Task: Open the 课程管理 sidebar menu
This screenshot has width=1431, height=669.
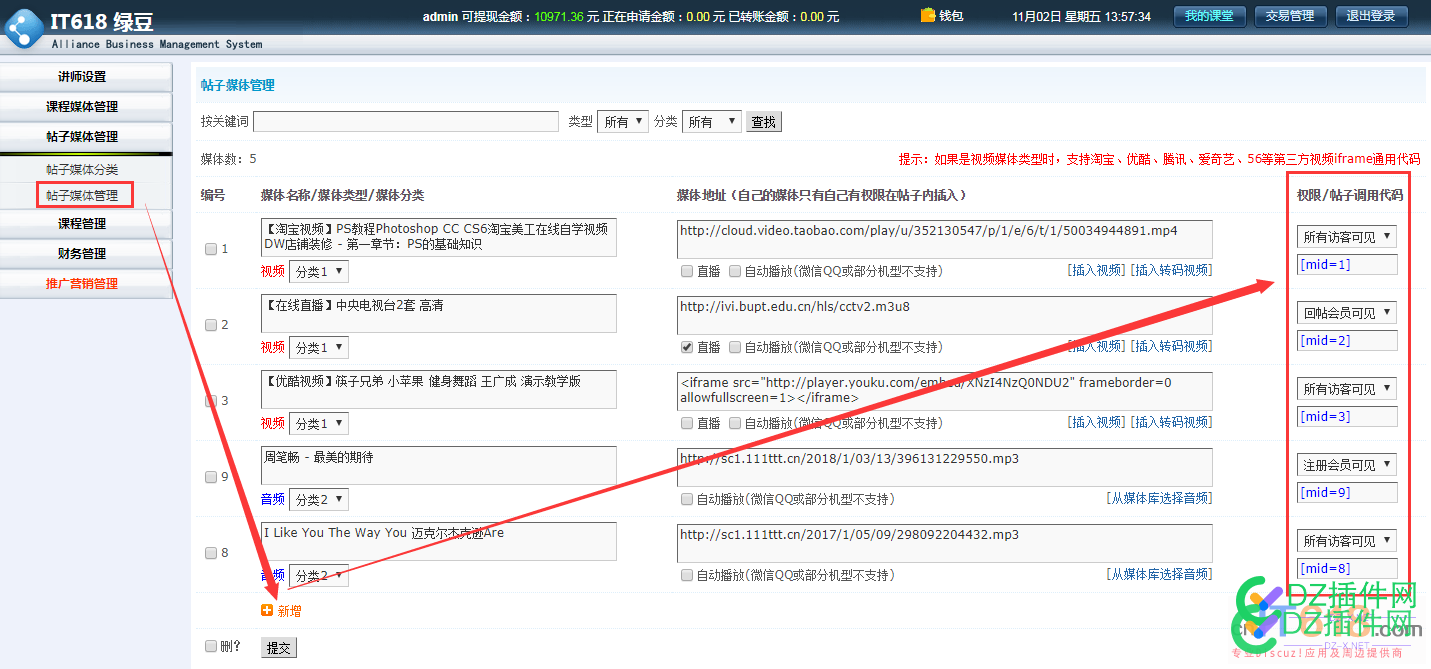Action: point(85,224)
